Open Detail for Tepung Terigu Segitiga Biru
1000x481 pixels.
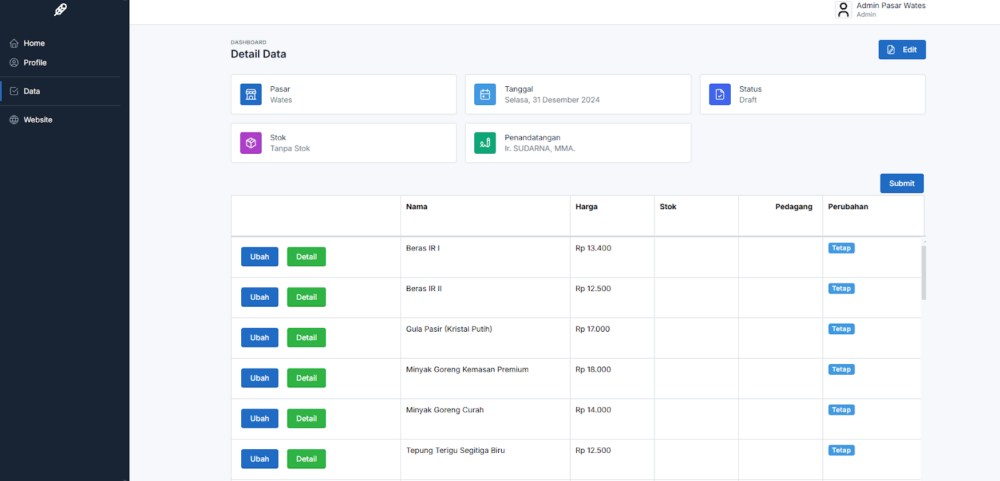(x=306, y=459)
